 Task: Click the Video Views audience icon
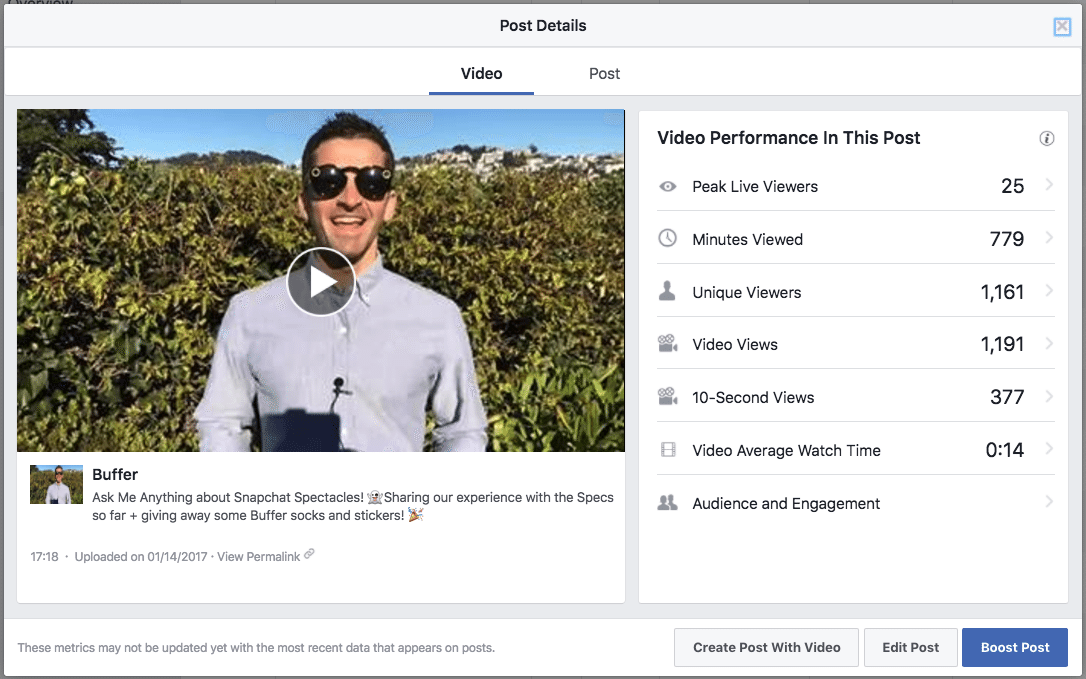[668, 344]
